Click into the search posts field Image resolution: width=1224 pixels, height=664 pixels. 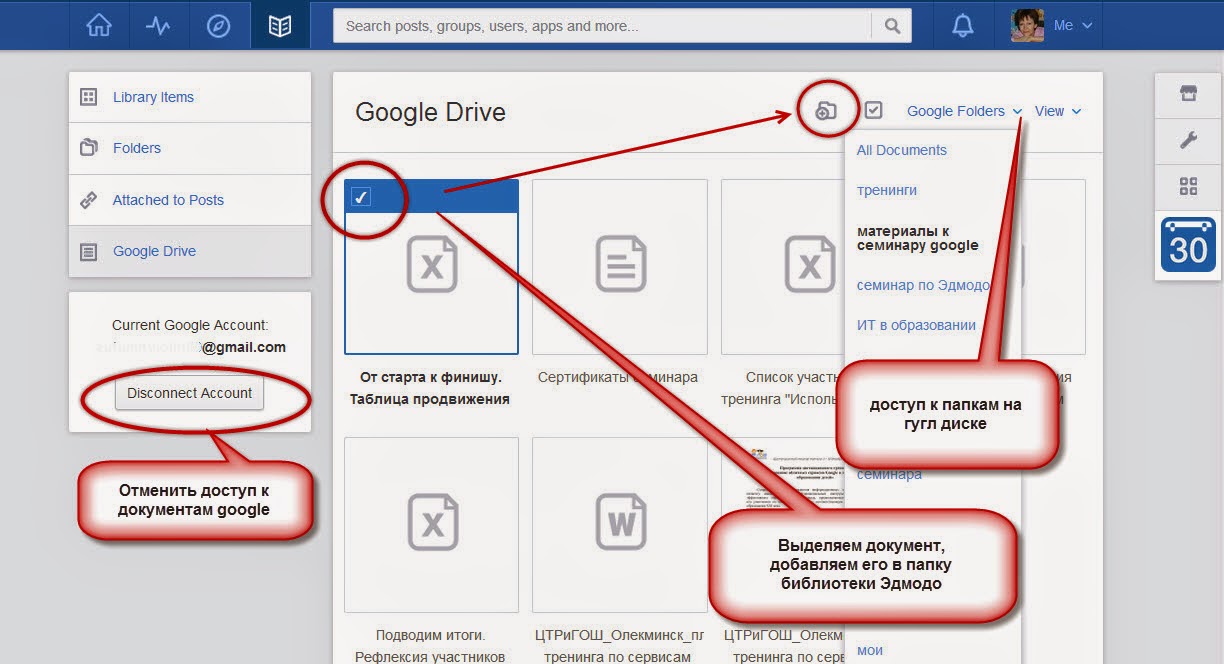tap(602, 26)
